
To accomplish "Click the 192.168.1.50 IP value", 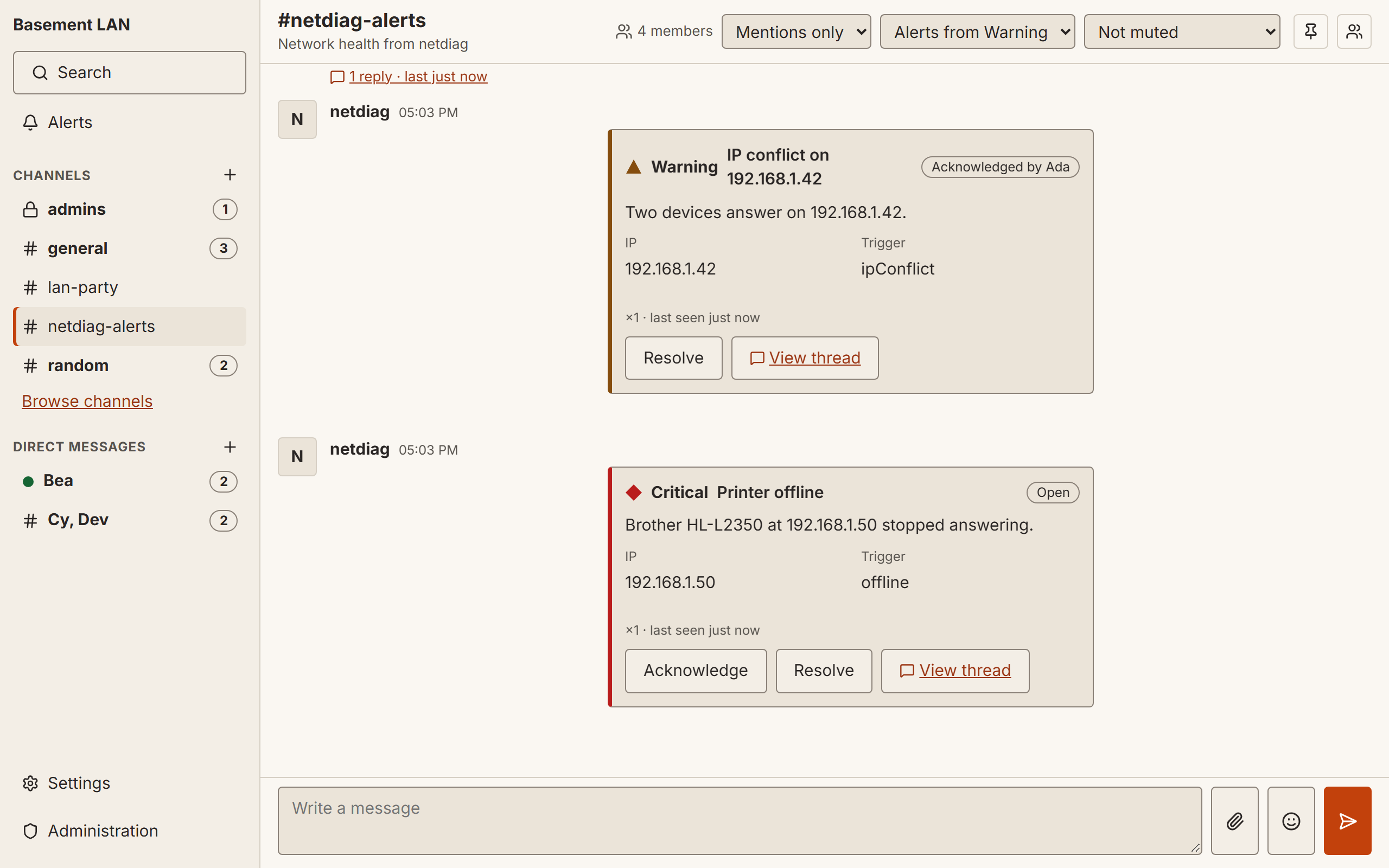I will tap(670, 582).
